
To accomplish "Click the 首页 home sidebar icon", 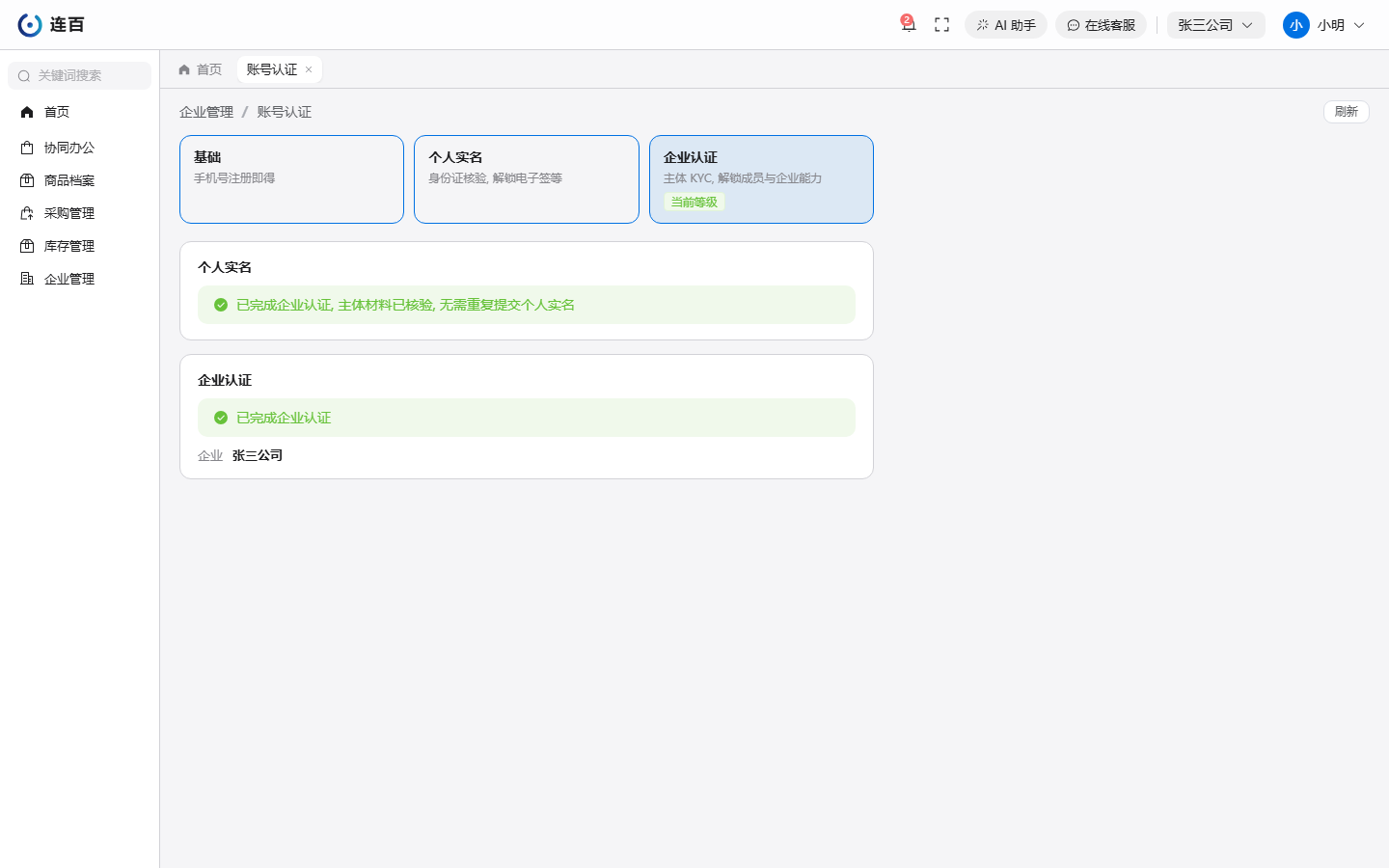I will [27, 112].
